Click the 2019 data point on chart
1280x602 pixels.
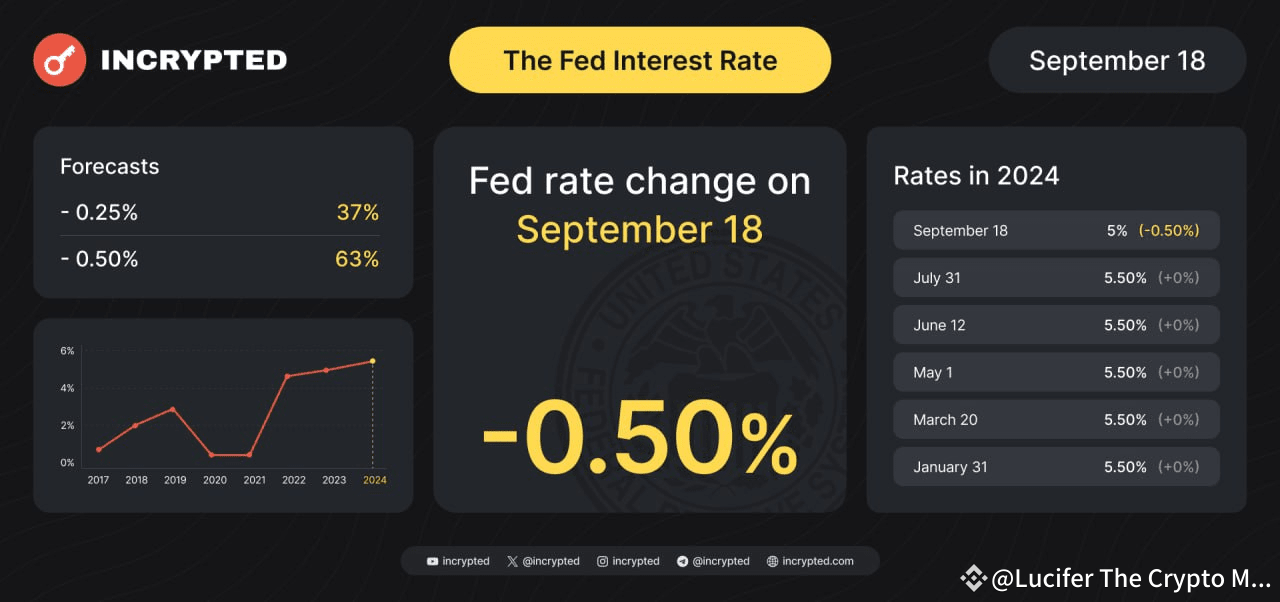(173, 409)
